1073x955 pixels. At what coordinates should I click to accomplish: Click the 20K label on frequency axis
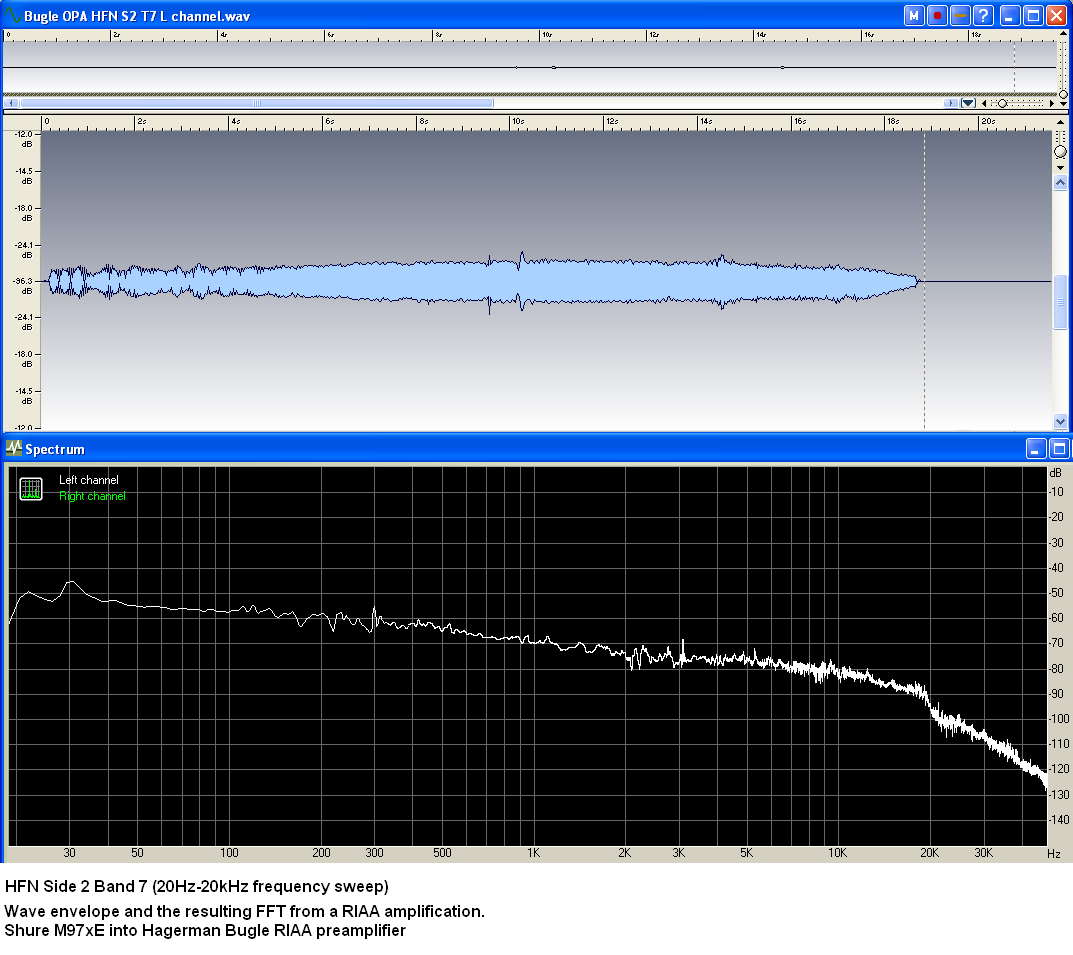[x=929, y=853]
